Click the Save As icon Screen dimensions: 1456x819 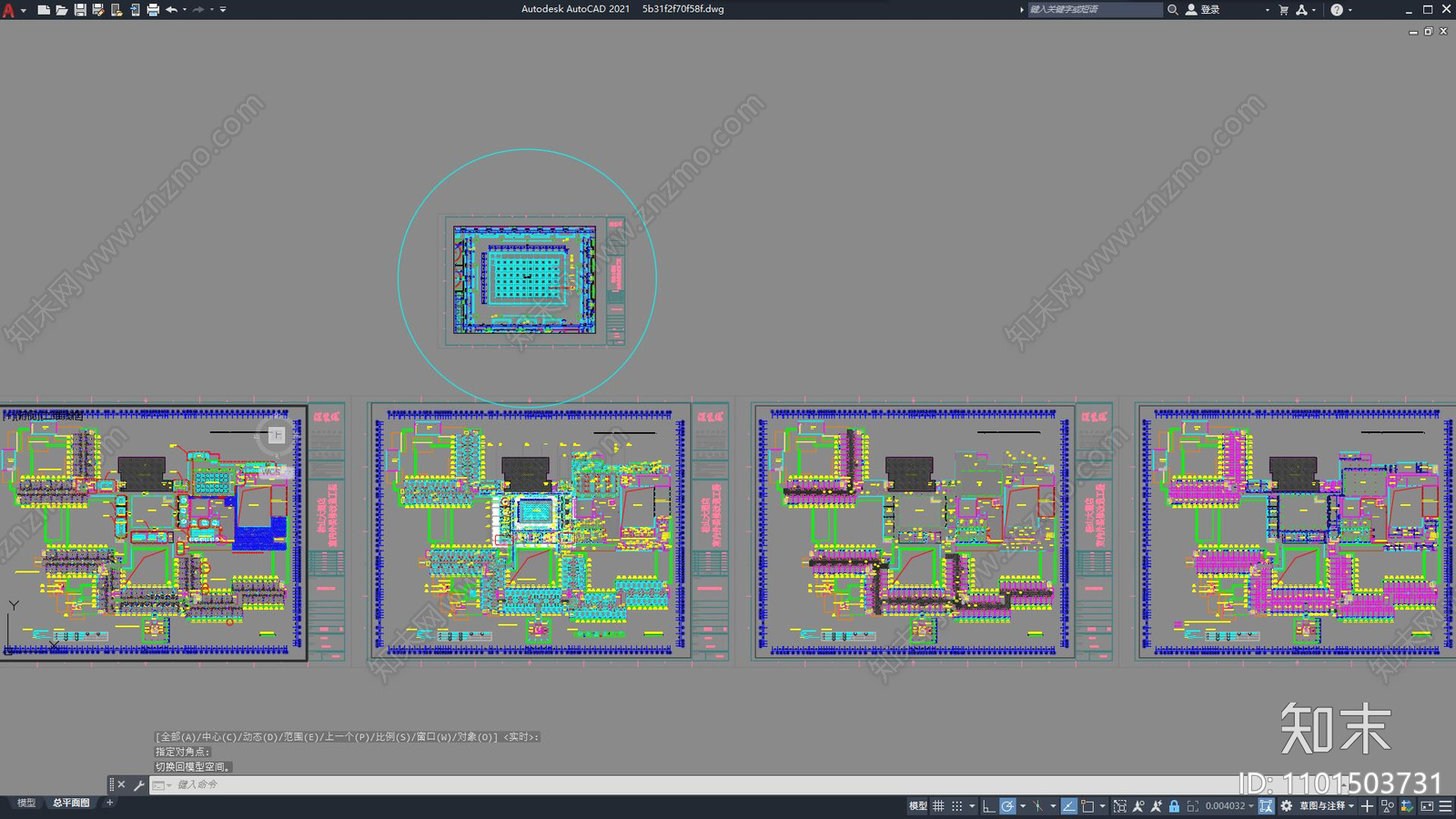point(98,10)
